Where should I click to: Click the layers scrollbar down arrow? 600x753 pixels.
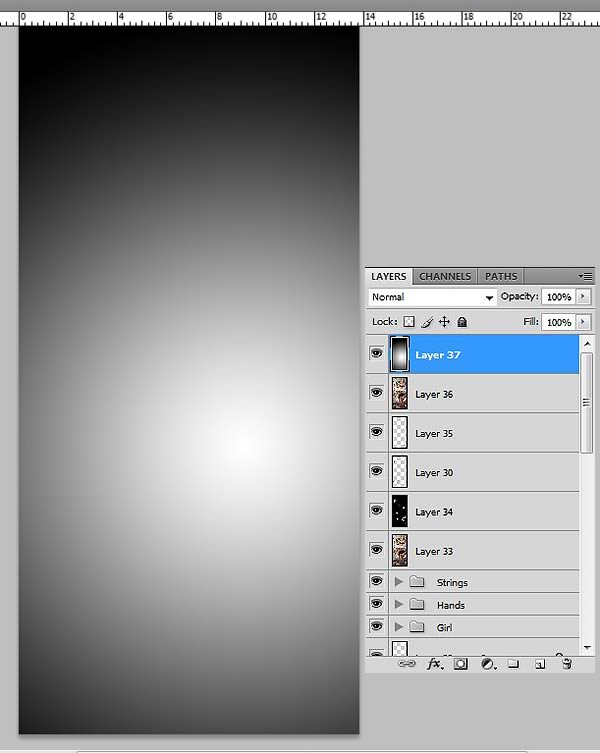coord(587,647)
